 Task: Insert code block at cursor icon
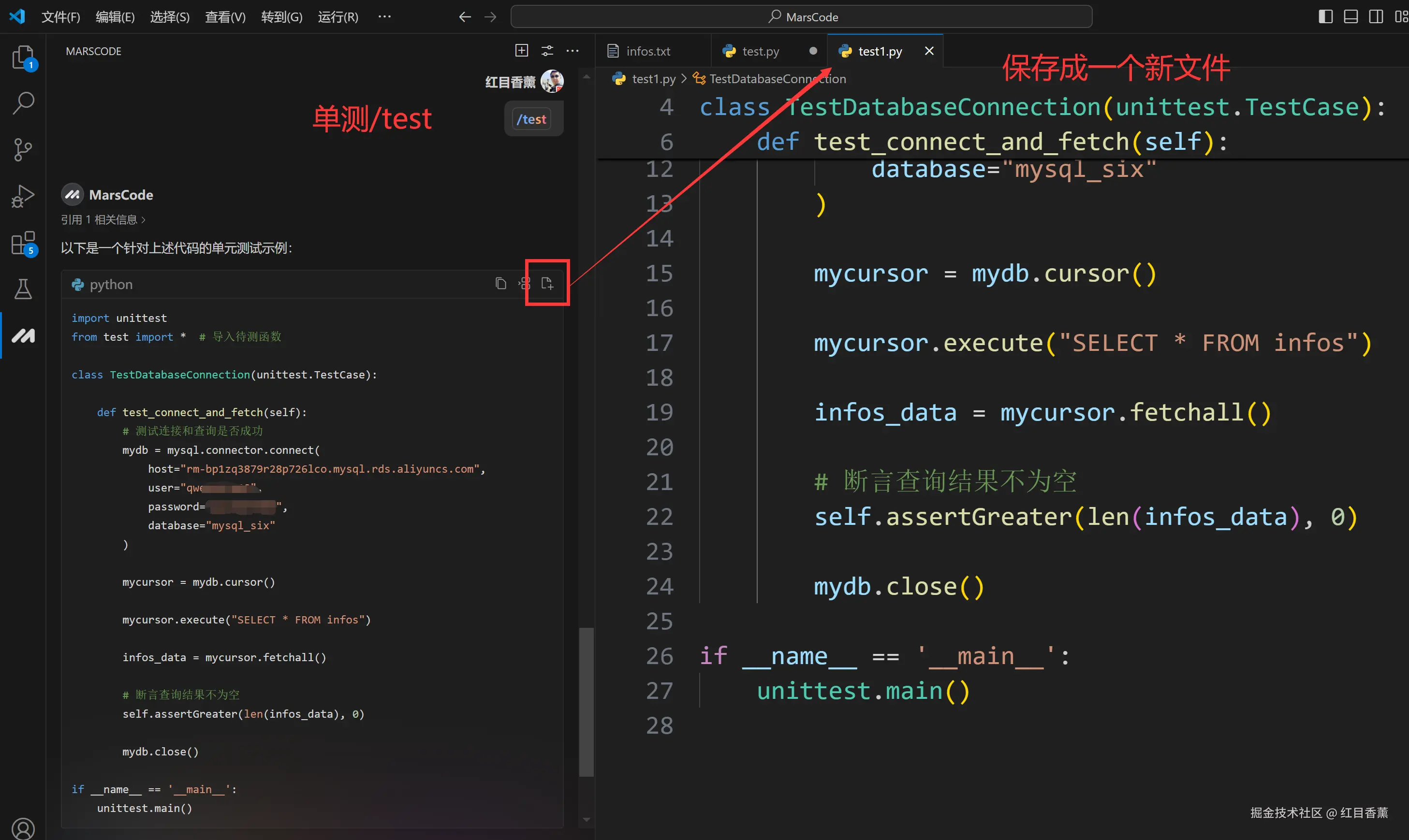click(x=525, y=284)
